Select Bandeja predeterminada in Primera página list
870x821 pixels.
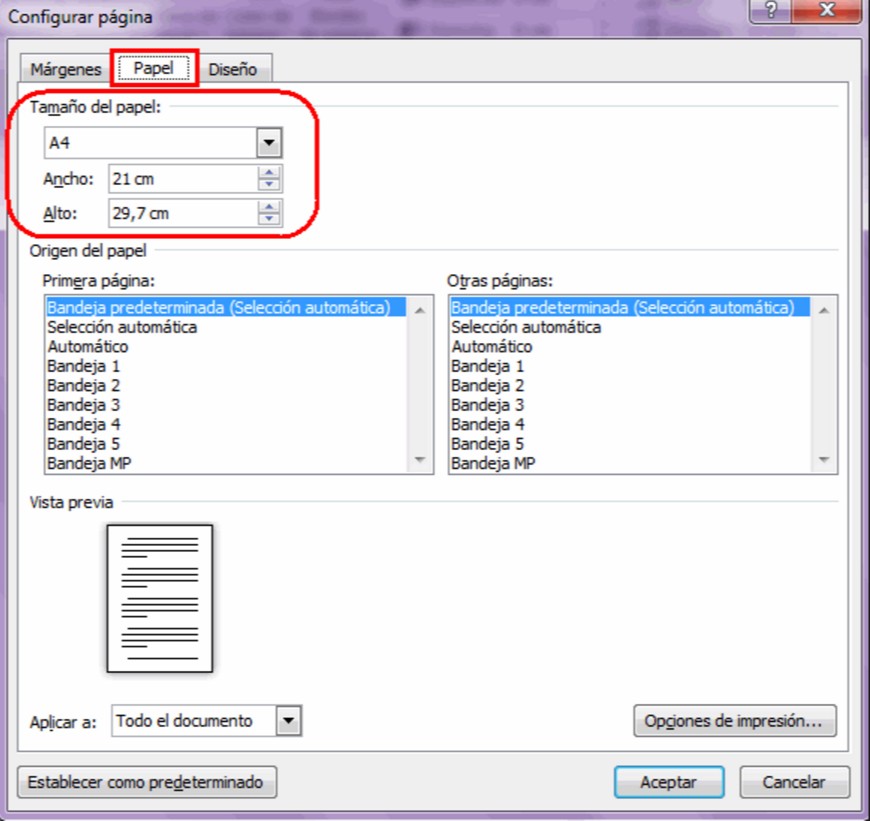[226, 307]
